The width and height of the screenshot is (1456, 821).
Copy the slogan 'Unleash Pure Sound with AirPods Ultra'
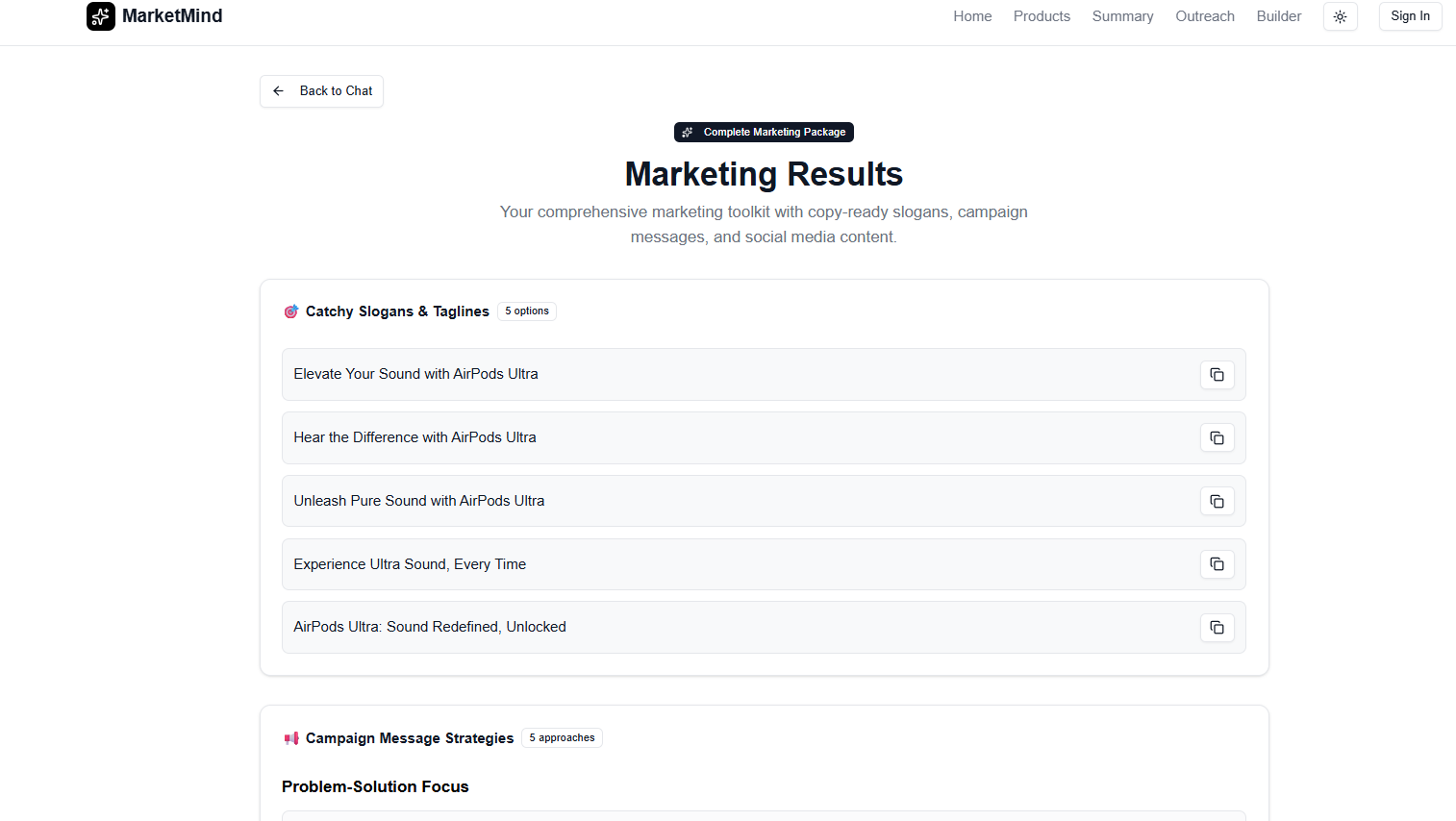(x=1217, y=501)
